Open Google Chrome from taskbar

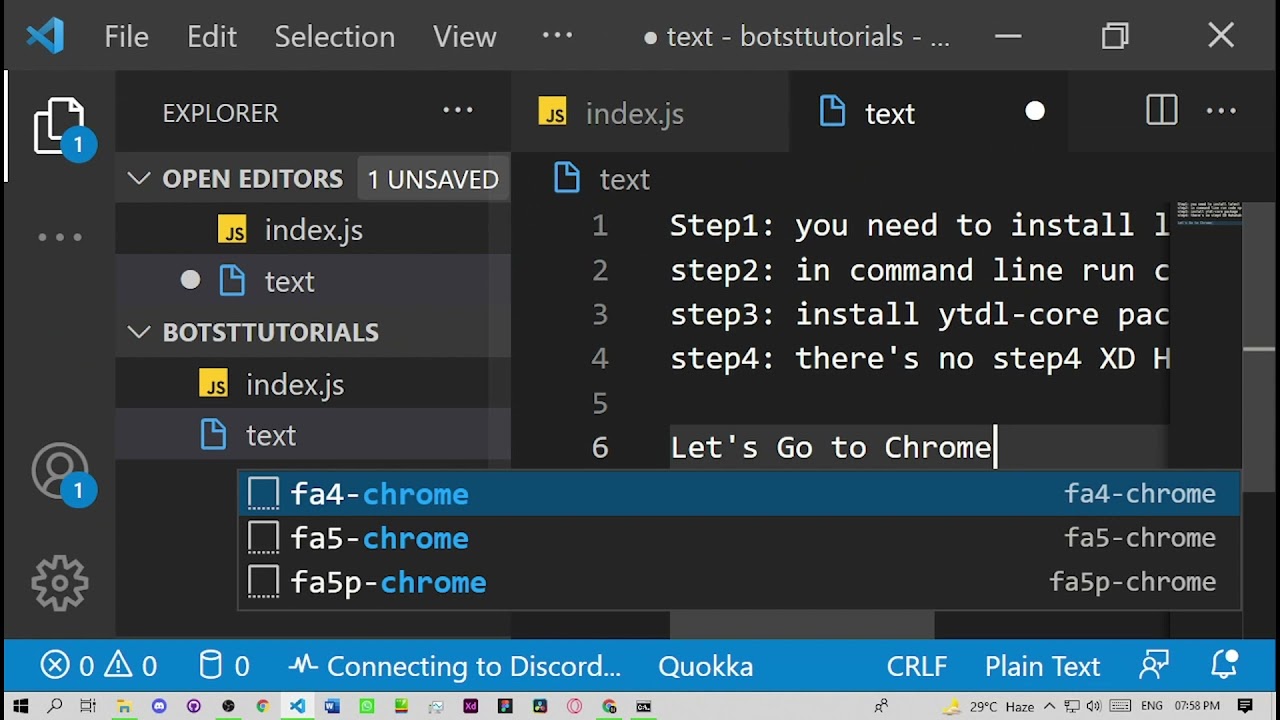(x=262, y=706)
